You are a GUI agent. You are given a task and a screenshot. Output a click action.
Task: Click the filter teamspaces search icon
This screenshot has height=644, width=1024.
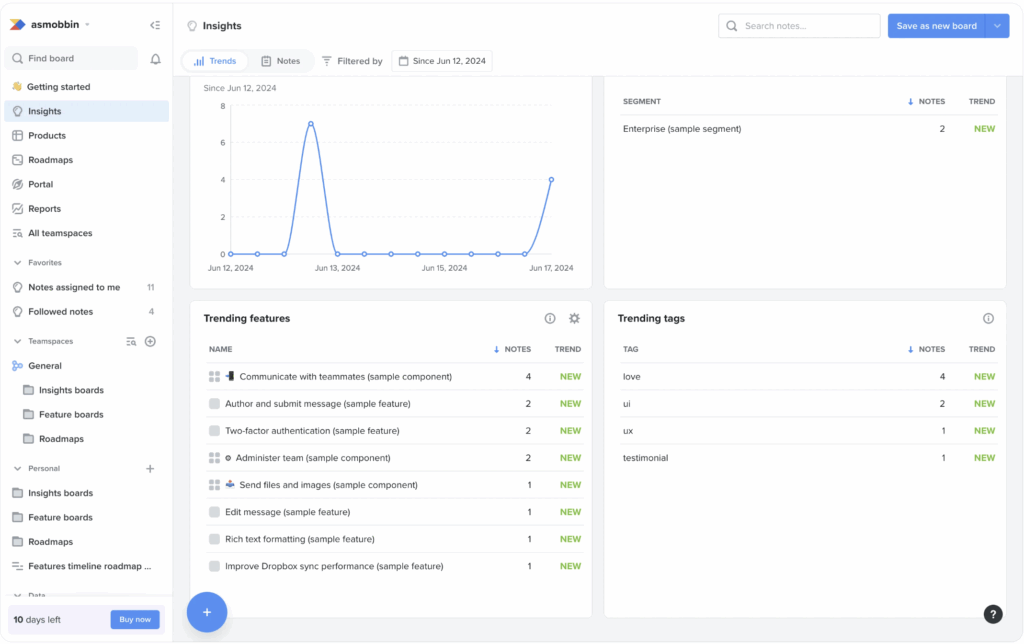pos(131,341)
